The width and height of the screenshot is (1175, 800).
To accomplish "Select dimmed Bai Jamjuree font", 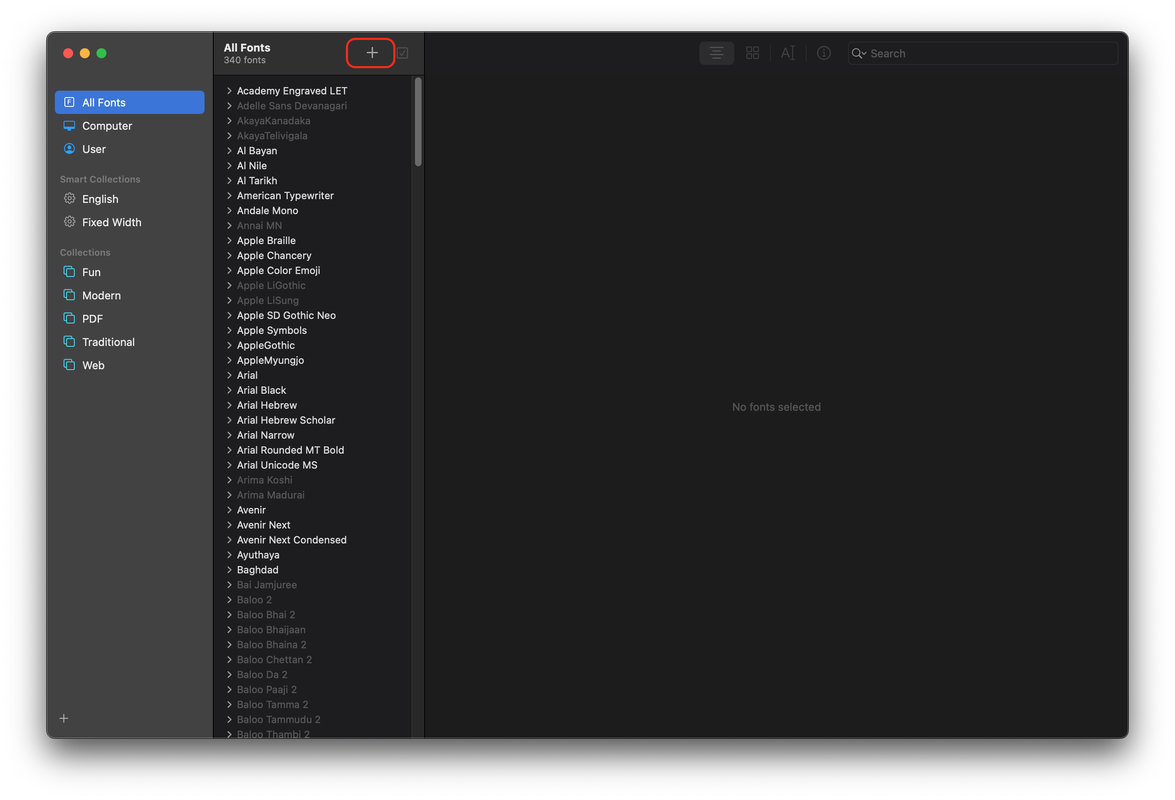I will coord(267,585).
